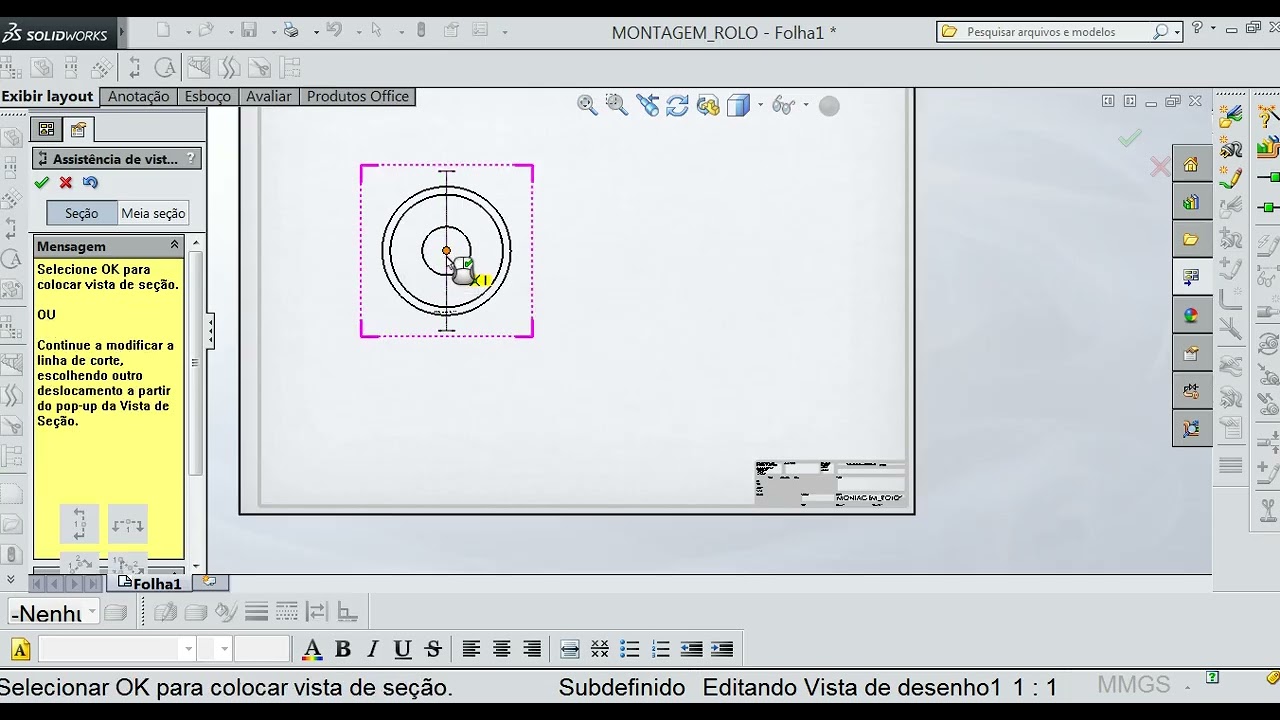This screenshot has height=720, width=1280.
Task: Select Seção cut mode
Action: click(82, 213)
